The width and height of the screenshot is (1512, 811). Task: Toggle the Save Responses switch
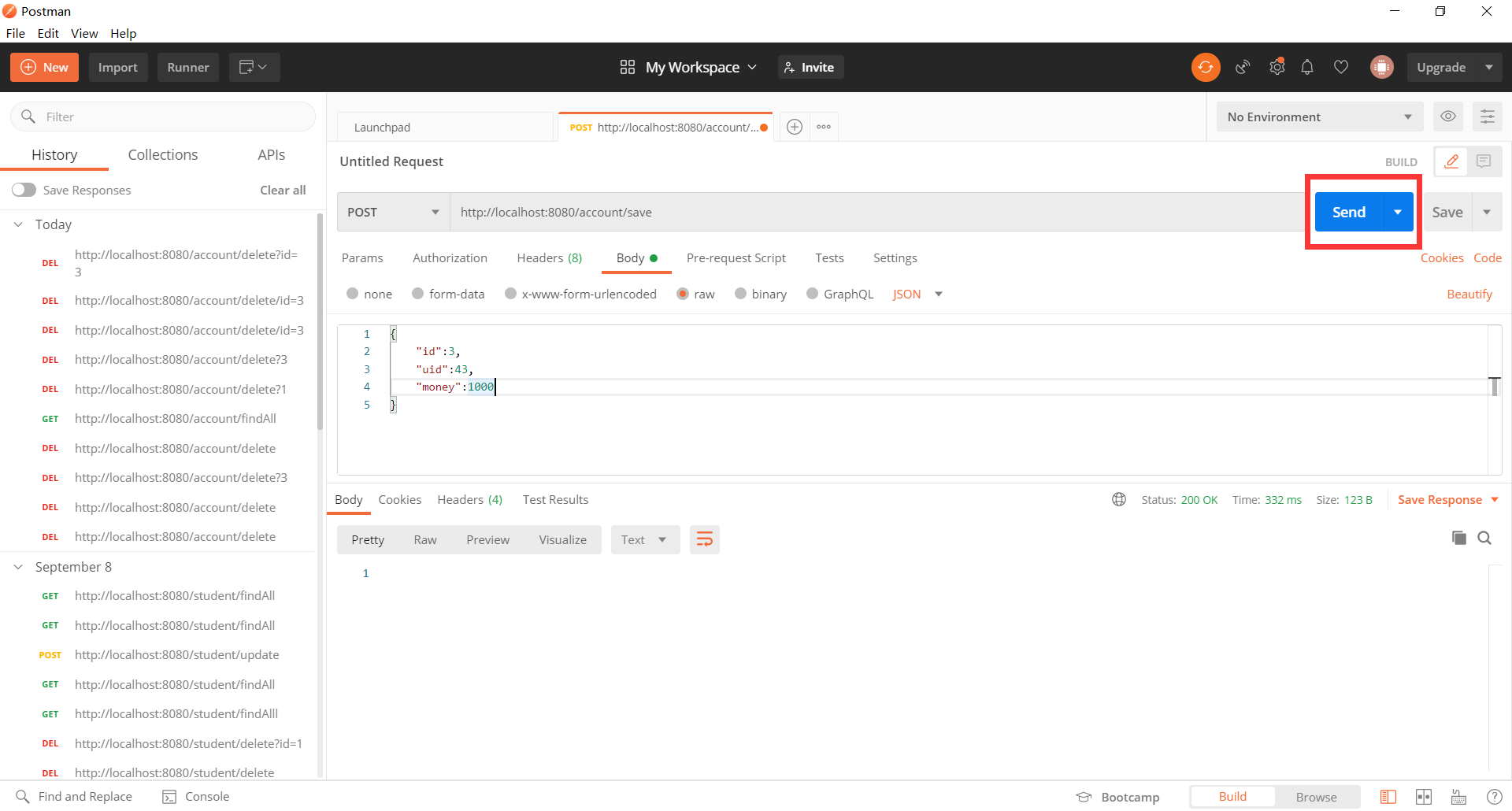(x=24, y=190)
